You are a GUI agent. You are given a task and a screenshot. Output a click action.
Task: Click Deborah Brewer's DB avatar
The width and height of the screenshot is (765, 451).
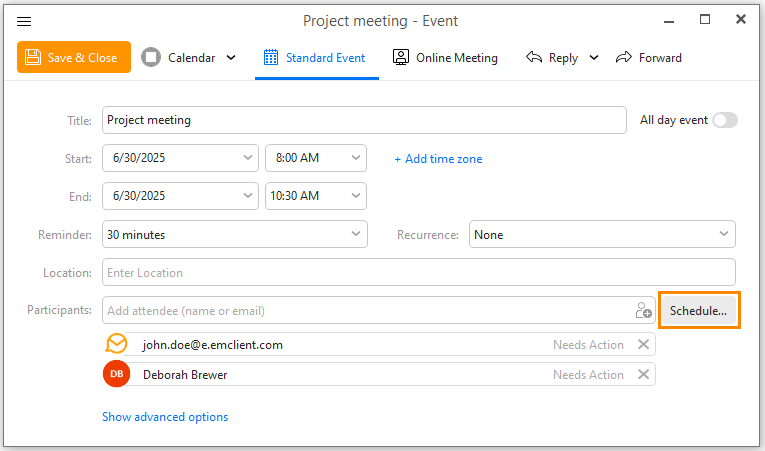[x=117, y=374]
